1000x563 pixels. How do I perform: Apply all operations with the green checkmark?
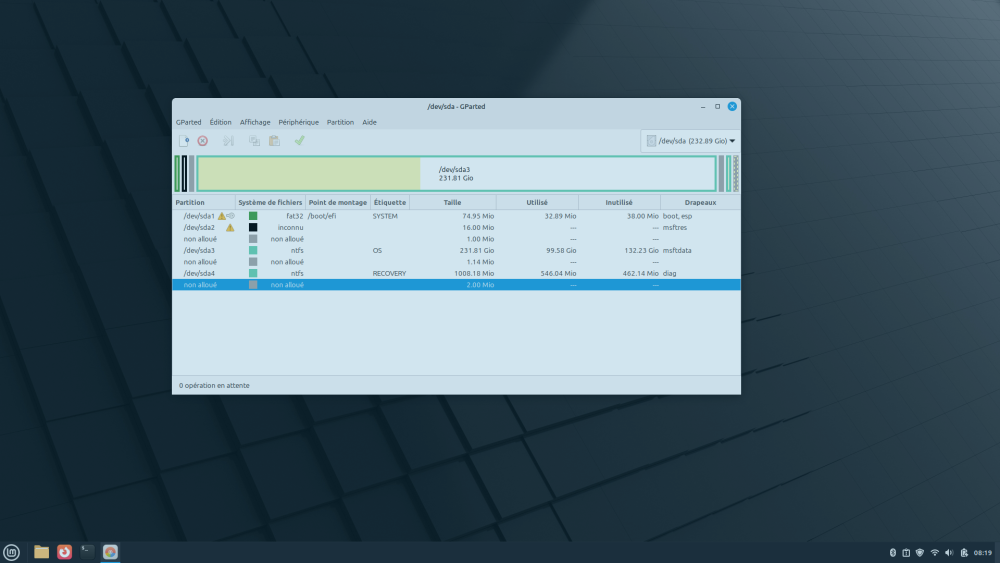(299, 141)
